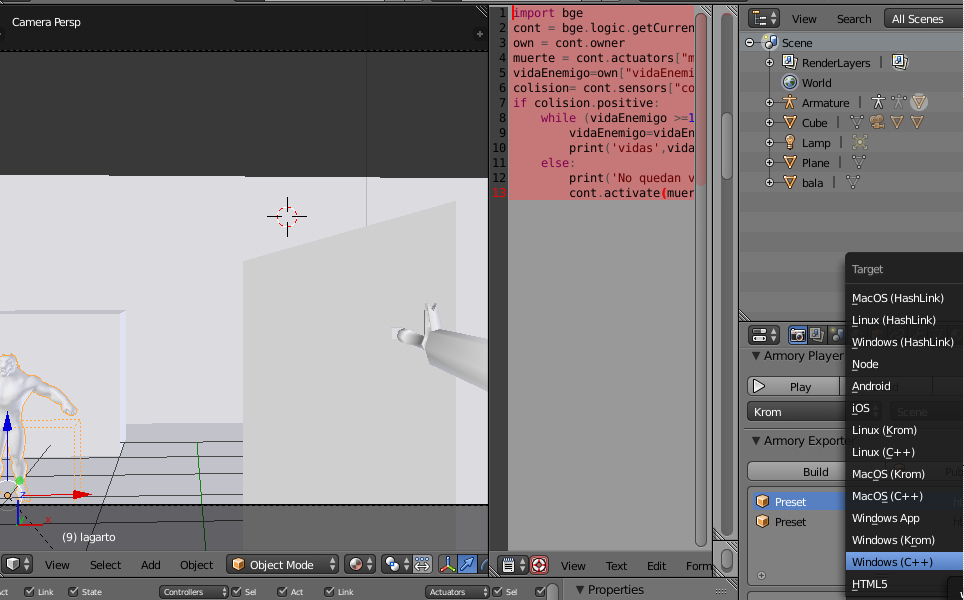Select the bala object in outliner
The width and height of the screenshot is (964, 600).
click(812, 183)
